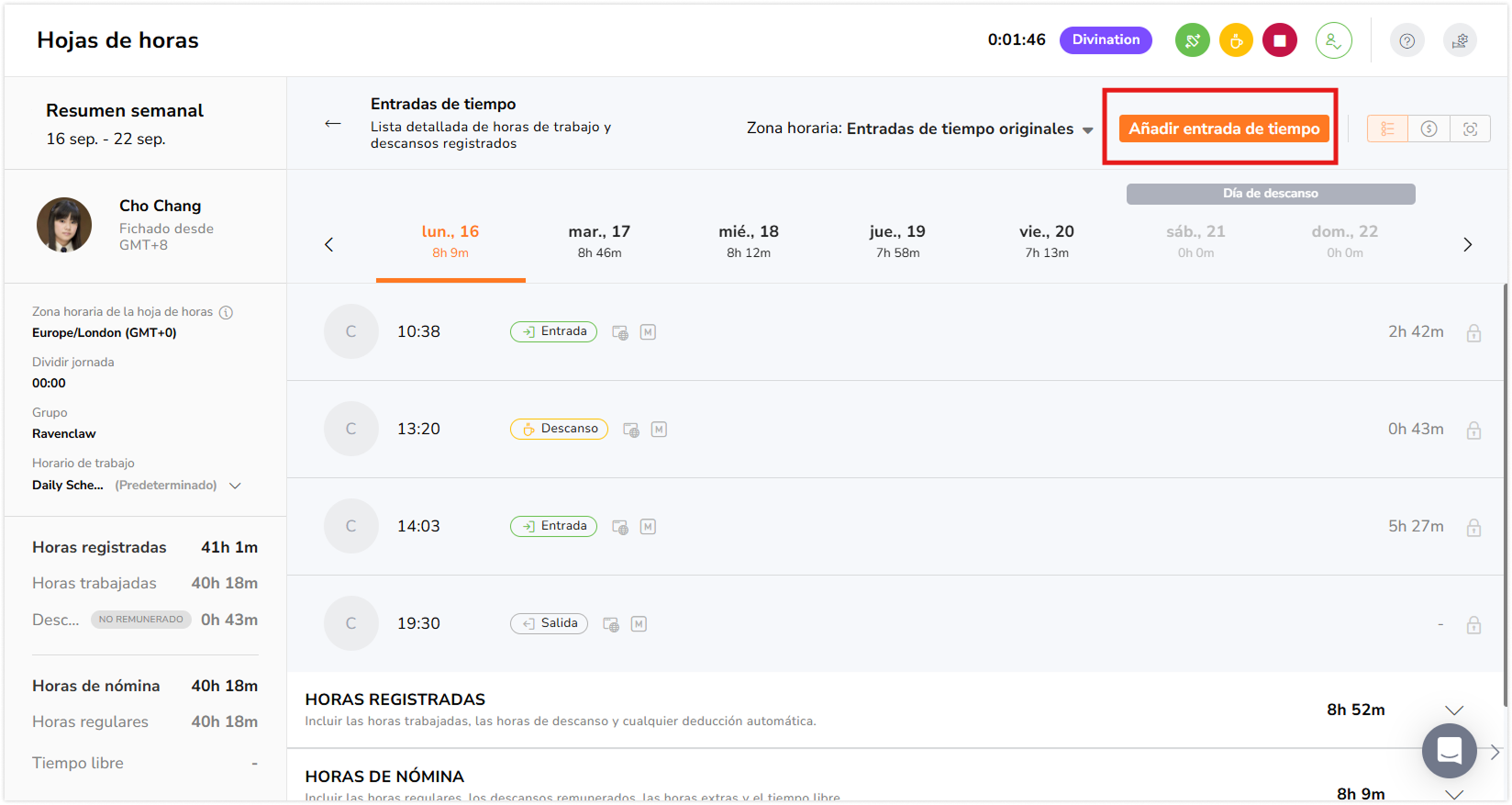This screenshot has height=805, width=1512.
Task: Click the Entrada tag at 10:38
Action: (x=553, y=331)
